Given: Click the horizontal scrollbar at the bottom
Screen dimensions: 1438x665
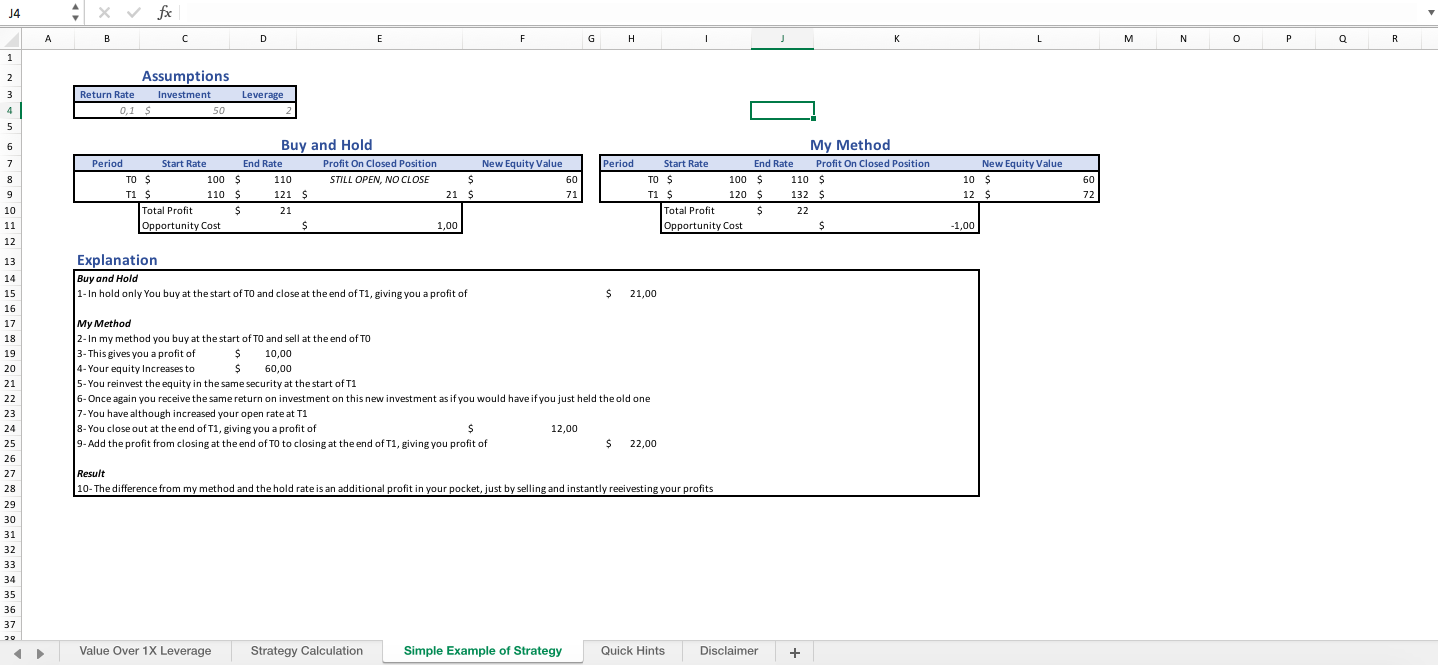Looking at the screenshot, I should click(1100, 652).
